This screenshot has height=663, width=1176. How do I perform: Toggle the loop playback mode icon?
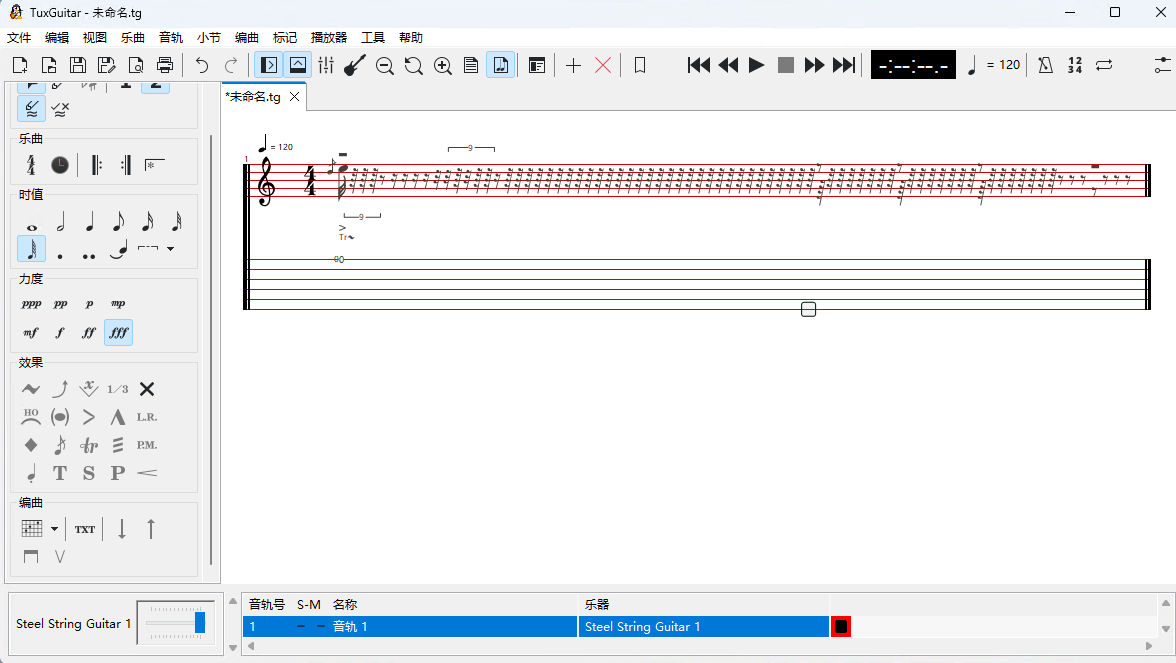point(1104,65)
